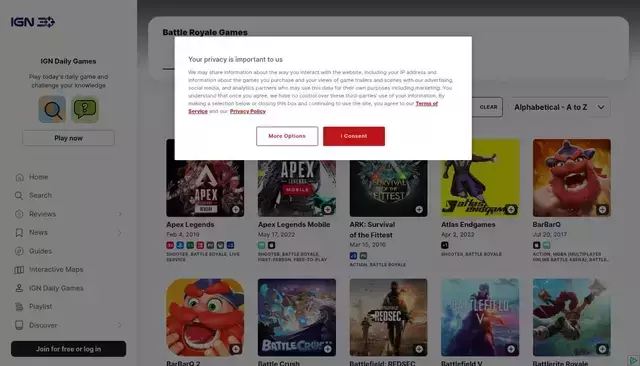The width and height of the screenshot is (640, 366).
Task: Open the Battle Crush cover thumbnail
Action: (297, 317)
